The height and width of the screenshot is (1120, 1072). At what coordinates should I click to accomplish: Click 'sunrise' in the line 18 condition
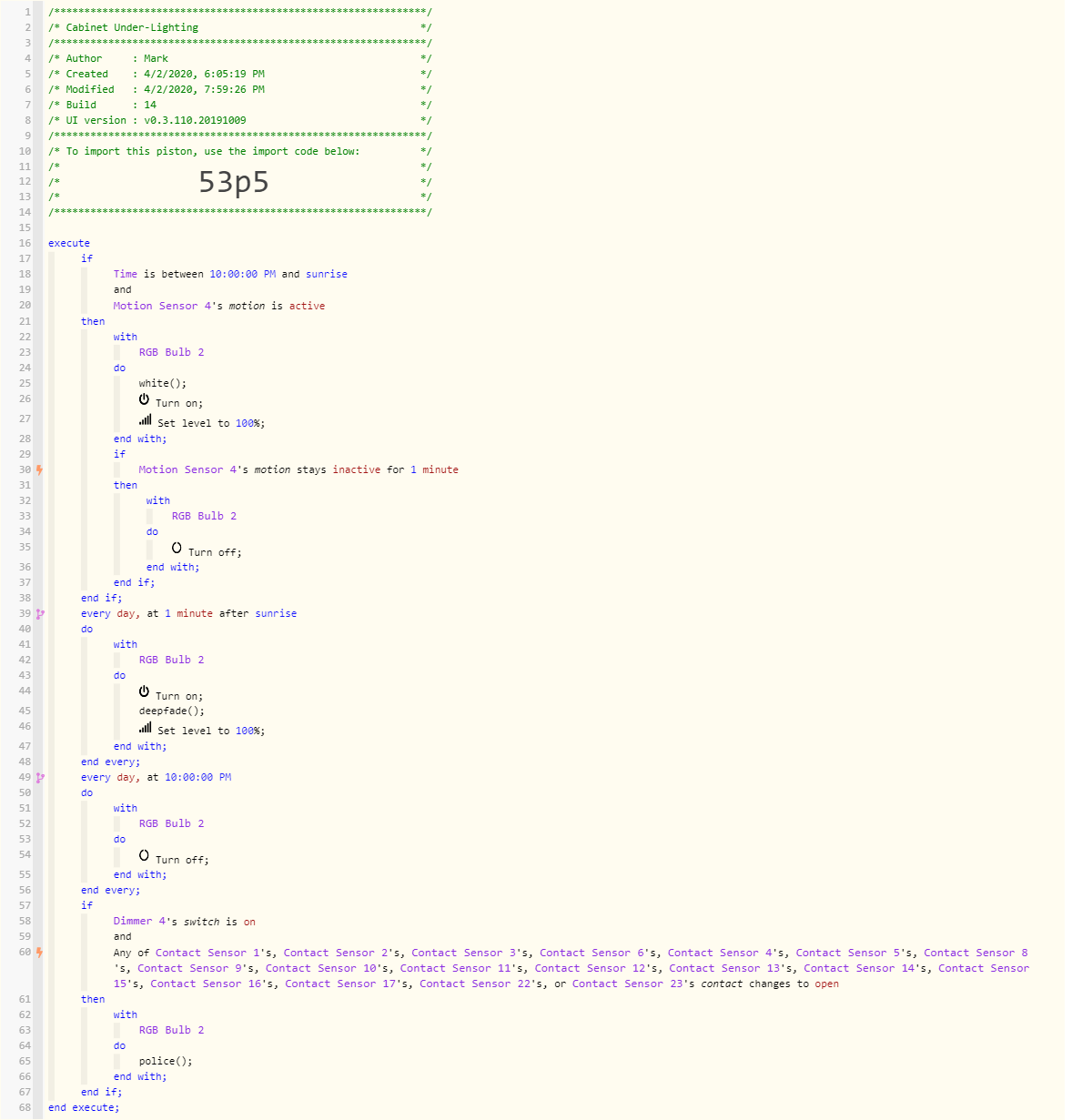(327, 274)
